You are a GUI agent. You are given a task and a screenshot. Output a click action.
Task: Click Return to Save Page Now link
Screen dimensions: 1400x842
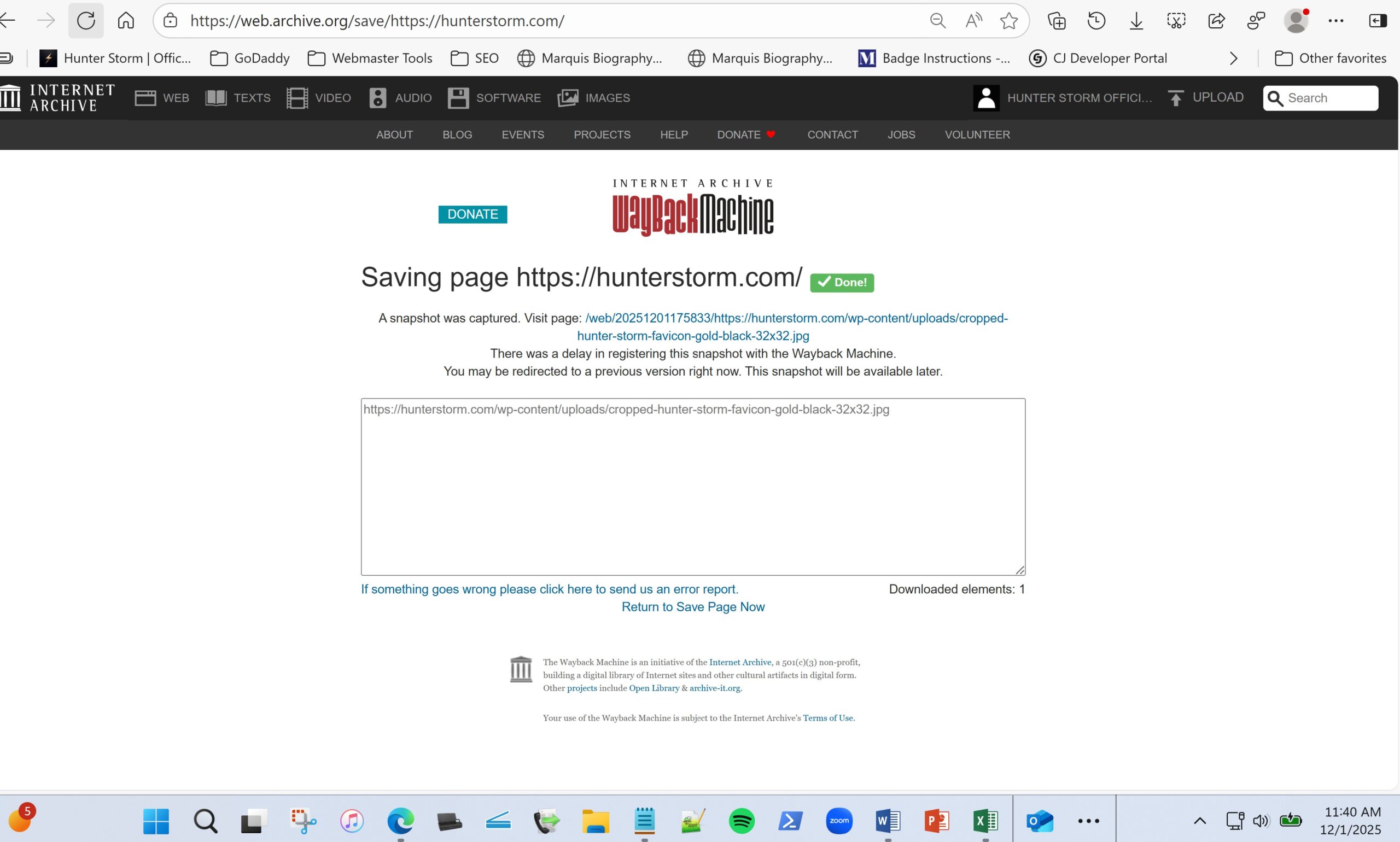[x=692, y=607]
